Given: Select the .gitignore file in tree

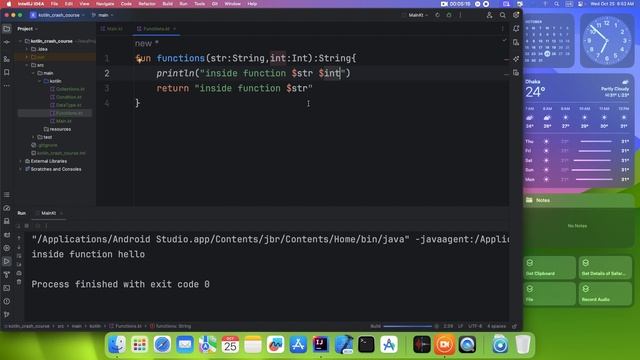Looking at the screenshot, I should coord(44,145).
